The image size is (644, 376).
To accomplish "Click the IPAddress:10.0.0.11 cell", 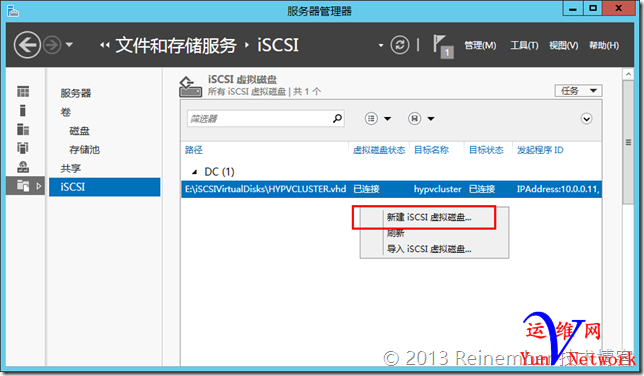I will click(558, 189).
